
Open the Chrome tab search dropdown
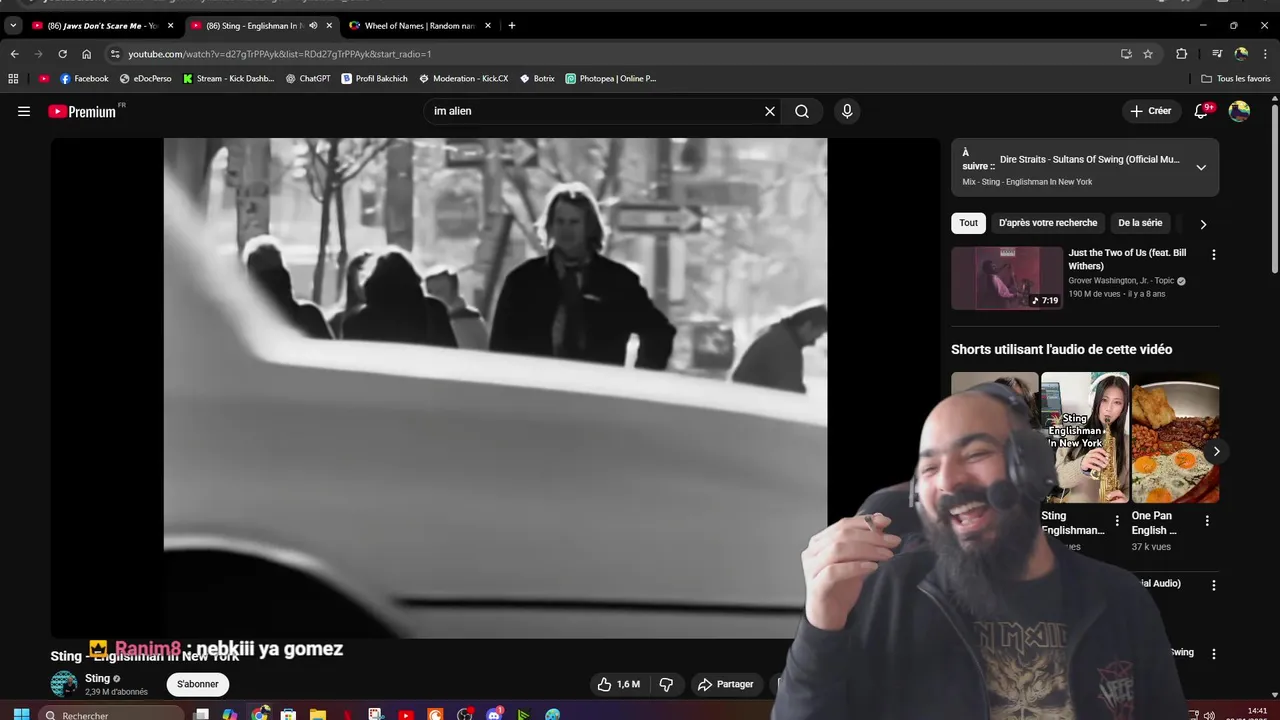pos(13,25)
